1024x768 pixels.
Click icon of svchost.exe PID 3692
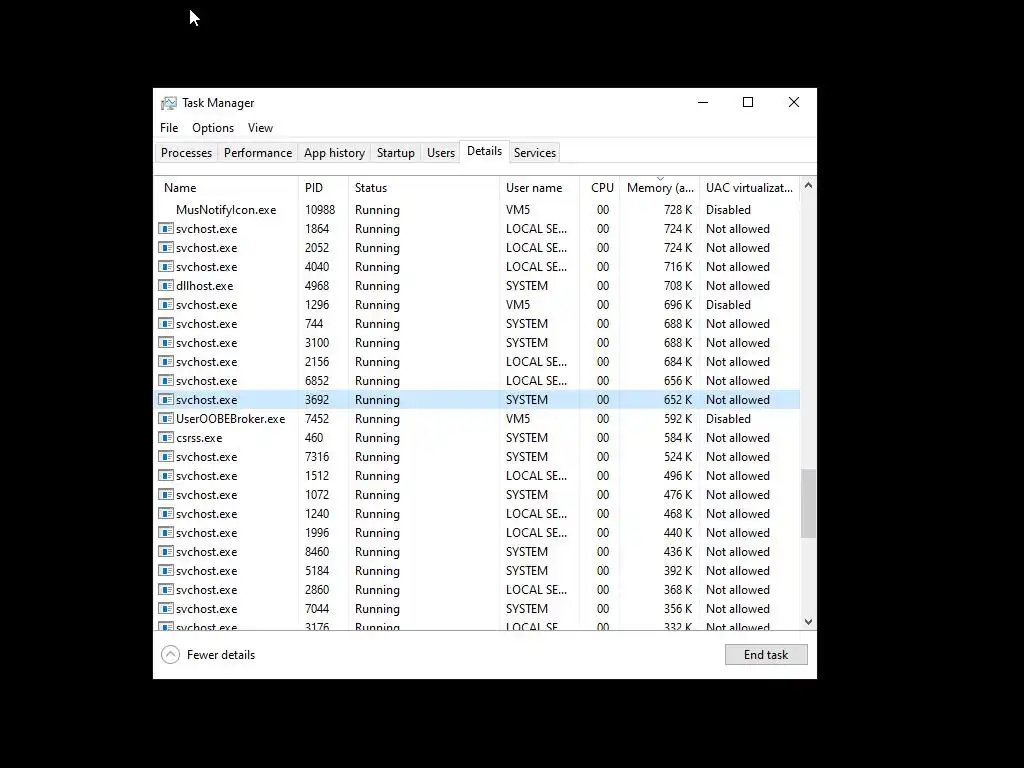166,400
